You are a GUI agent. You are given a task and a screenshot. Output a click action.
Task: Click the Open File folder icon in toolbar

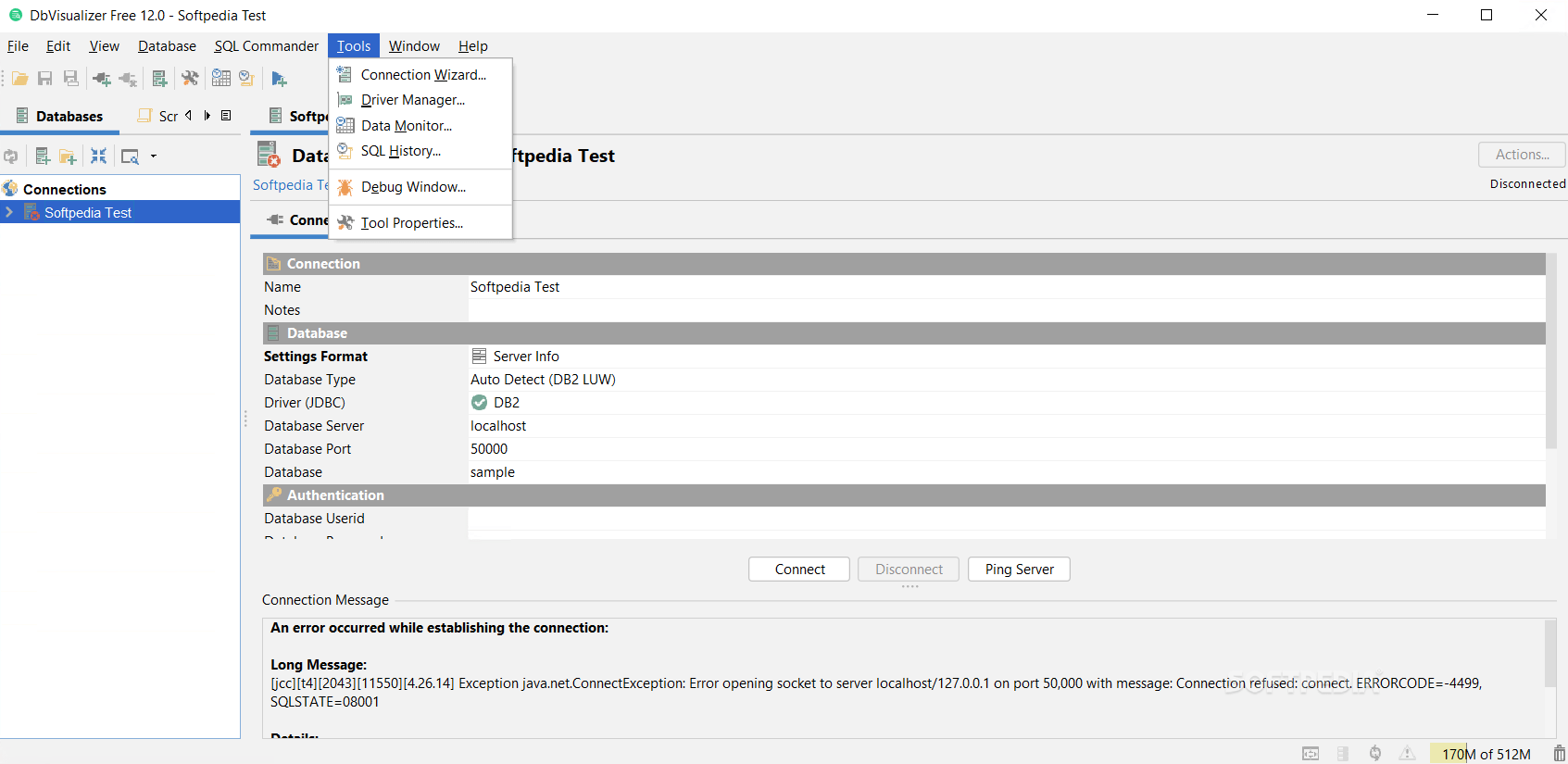tap(19, 79)
